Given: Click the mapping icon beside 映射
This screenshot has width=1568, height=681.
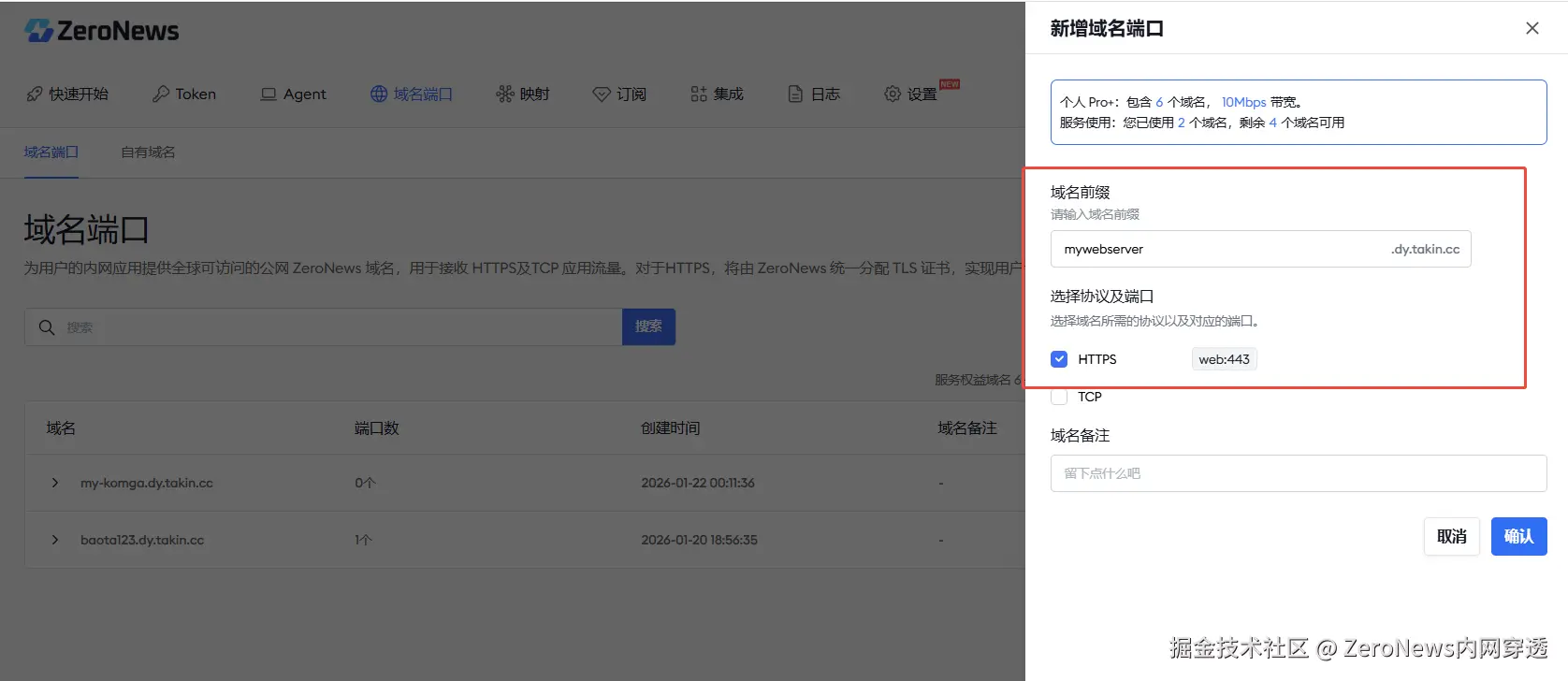Looking at the screenshot, I should pyautogui.click(x=505, y=94).
